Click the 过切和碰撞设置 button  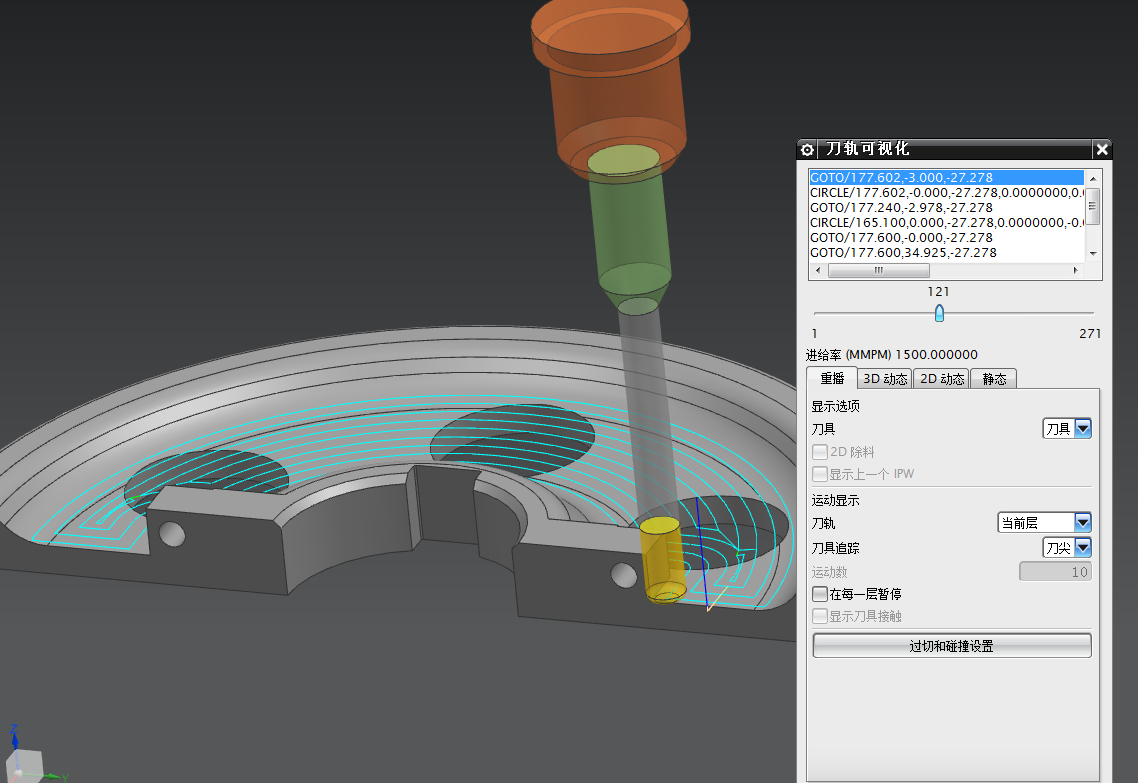point(951,646)
